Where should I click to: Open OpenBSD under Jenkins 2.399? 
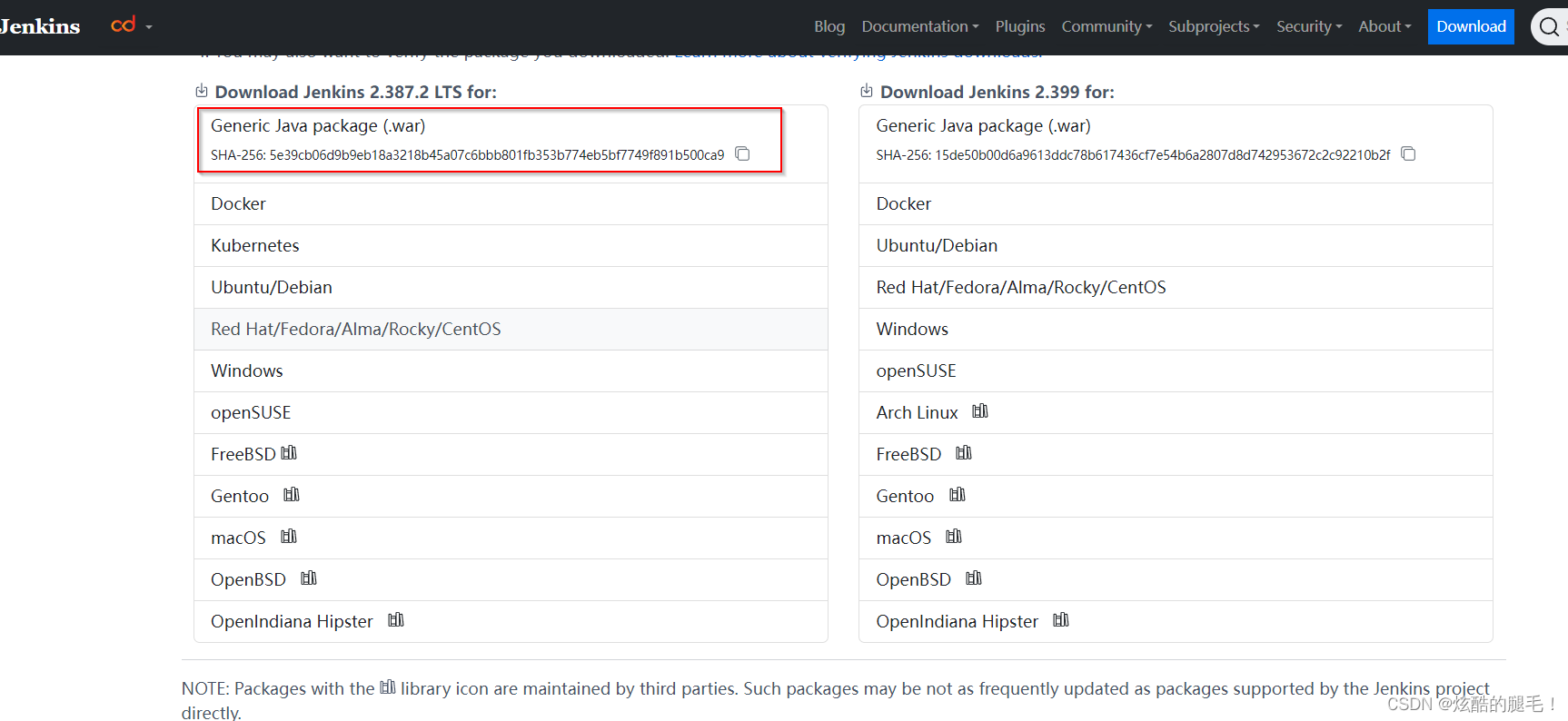1176,579
